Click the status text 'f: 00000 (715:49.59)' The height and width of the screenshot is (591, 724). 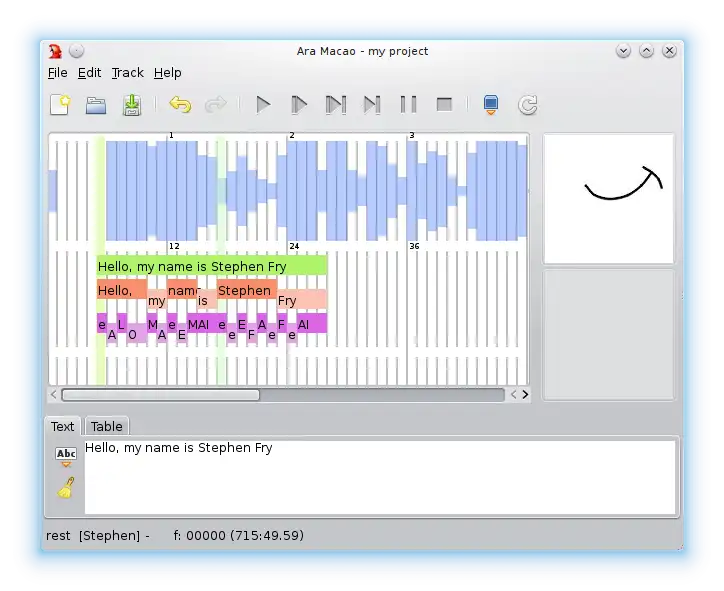coord(239,535)
